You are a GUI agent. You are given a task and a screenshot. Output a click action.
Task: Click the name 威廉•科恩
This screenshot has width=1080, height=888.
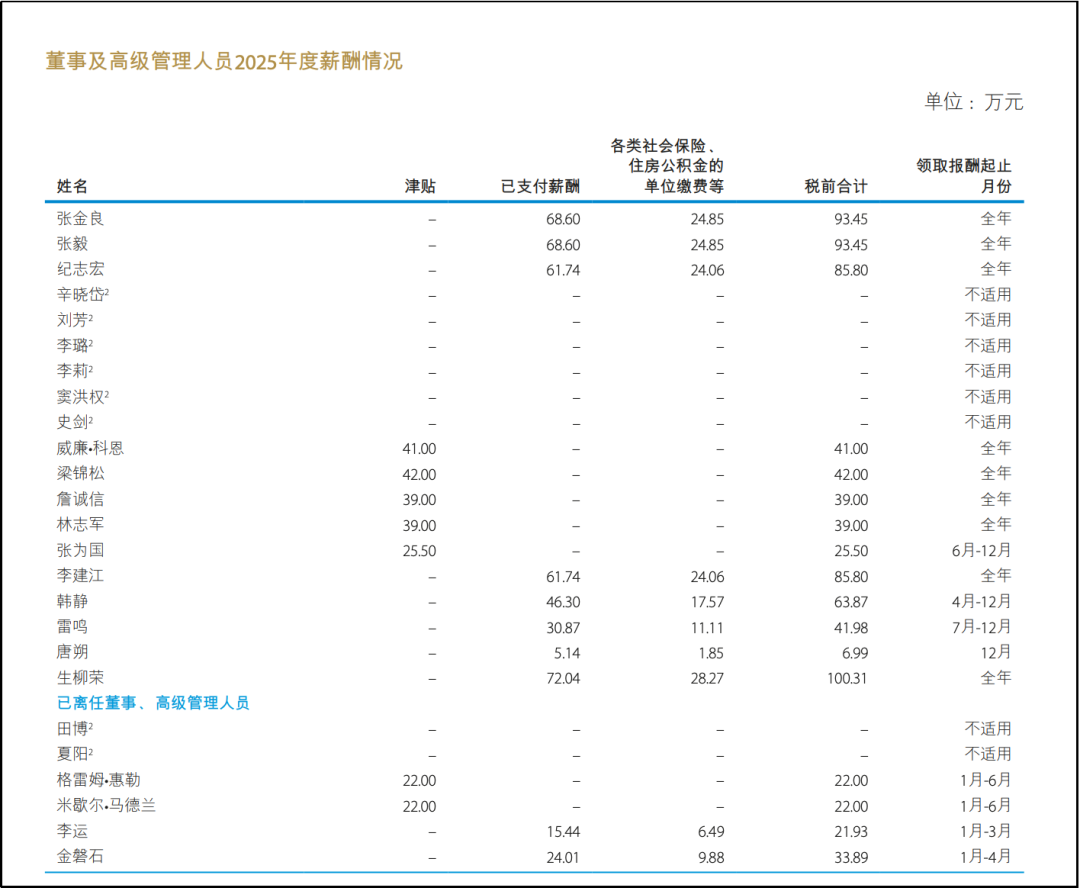(91, 448)
